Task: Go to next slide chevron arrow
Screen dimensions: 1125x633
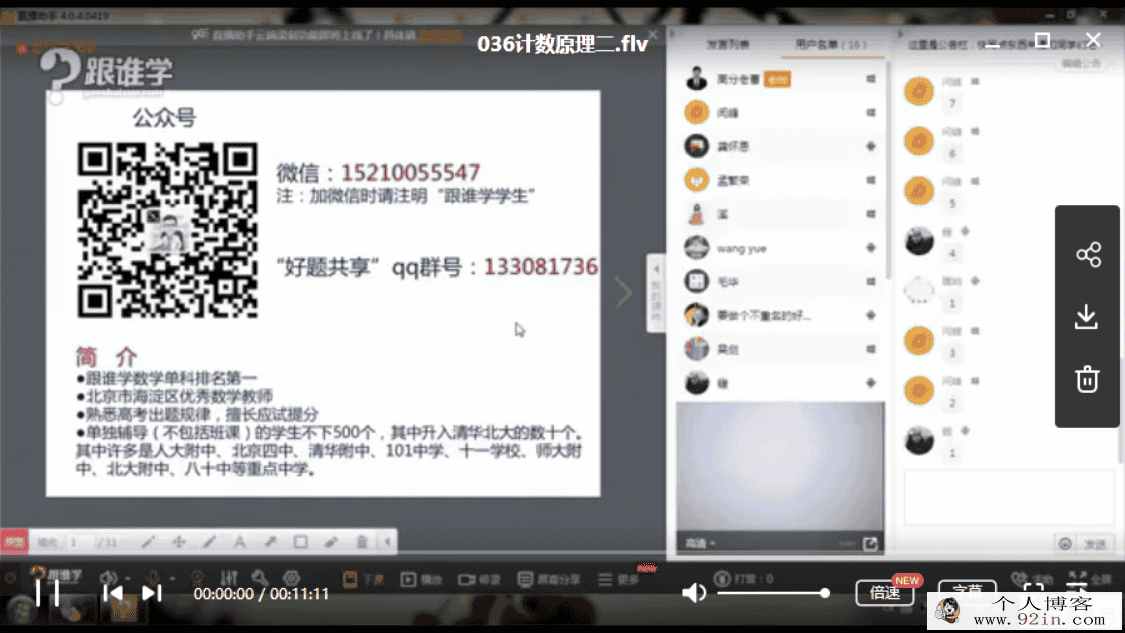Action: coord(623,293)
